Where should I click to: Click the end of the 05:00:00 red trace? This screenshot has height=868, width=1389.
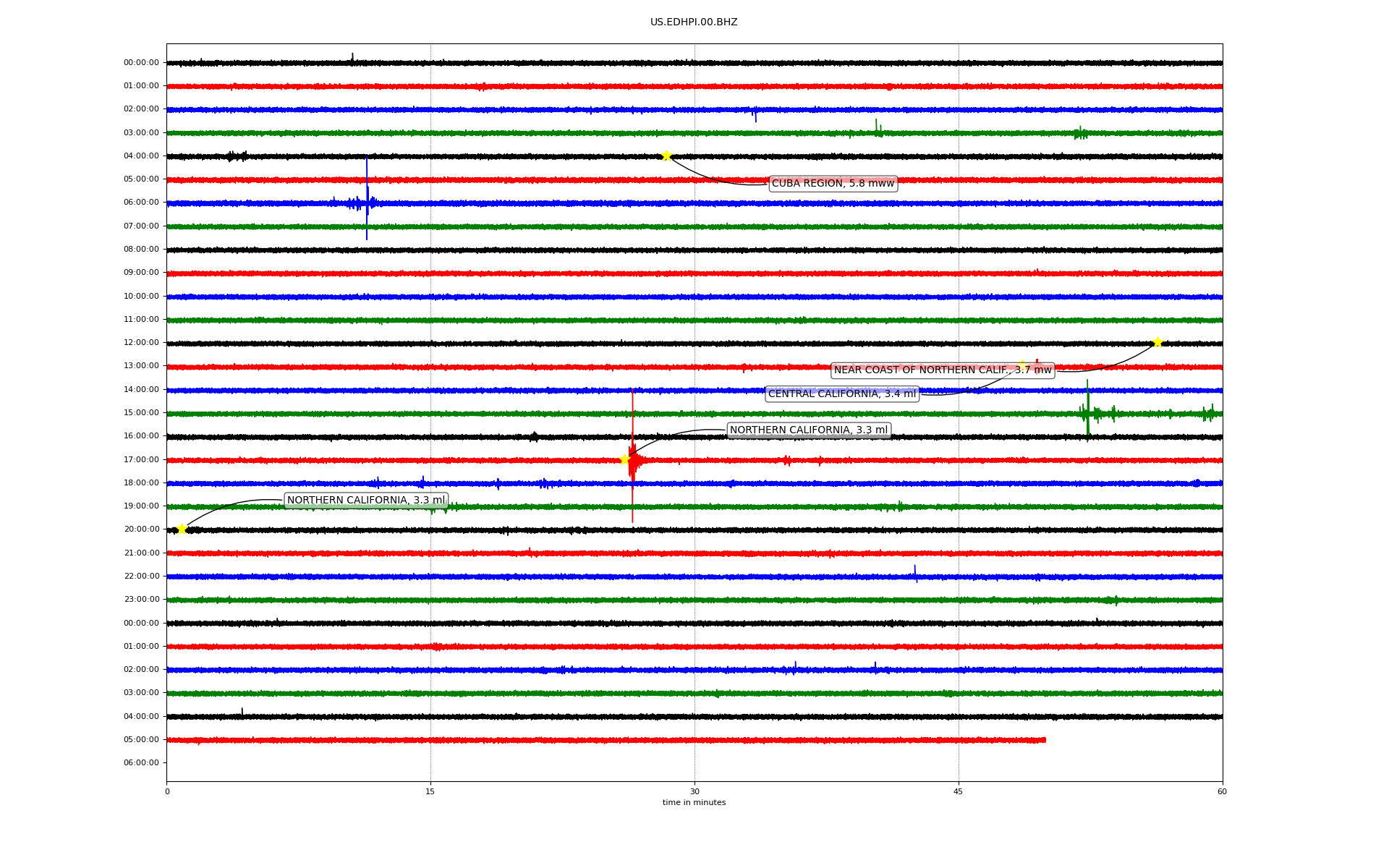coord(1044,740)
